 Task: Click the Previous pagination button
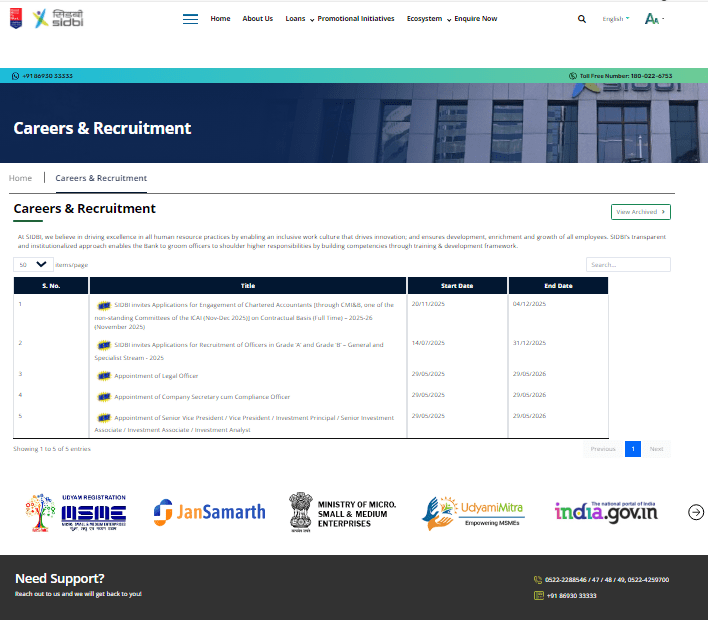click(x=603, y=449)
